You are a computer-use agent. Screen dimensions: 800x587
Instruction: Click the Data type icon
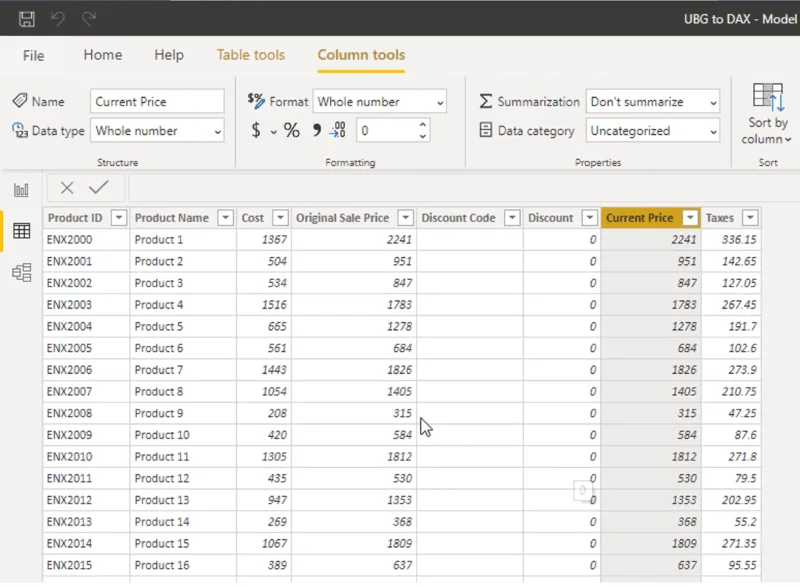tap(20, 130)
